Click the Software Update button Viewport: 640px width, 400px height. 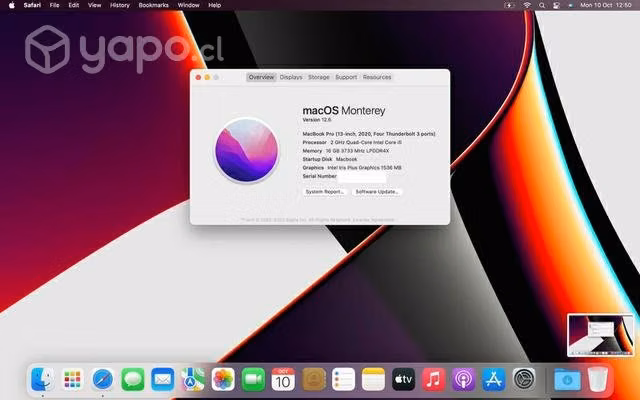point(377,192)
